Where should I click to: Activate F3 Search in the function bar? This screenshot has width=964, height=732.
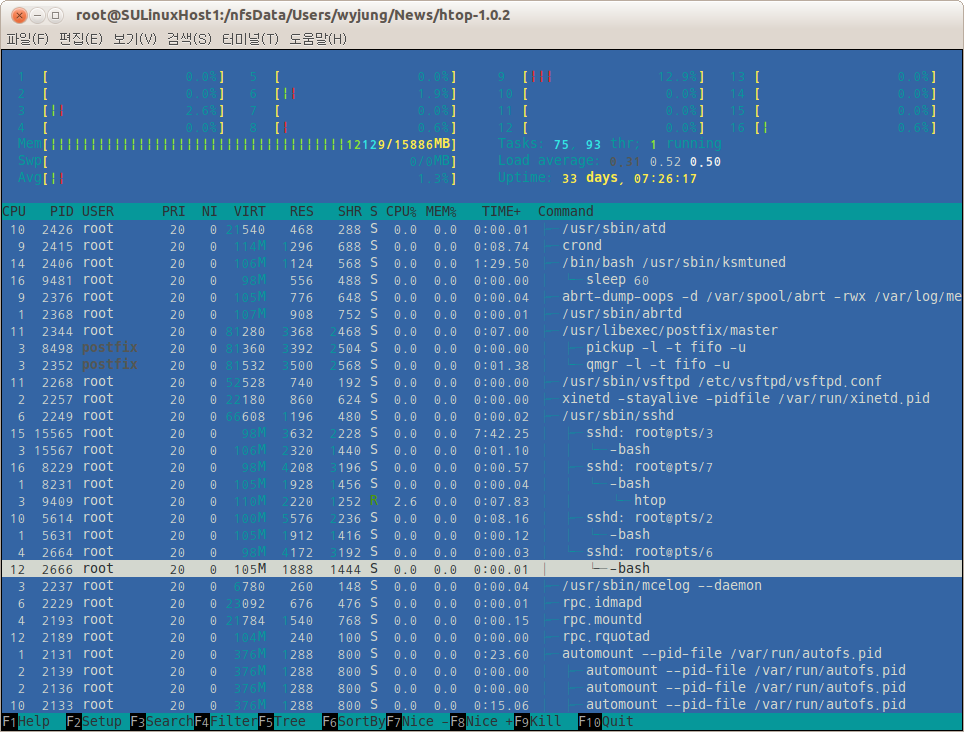pyautogui.click(x=162, y=721)
